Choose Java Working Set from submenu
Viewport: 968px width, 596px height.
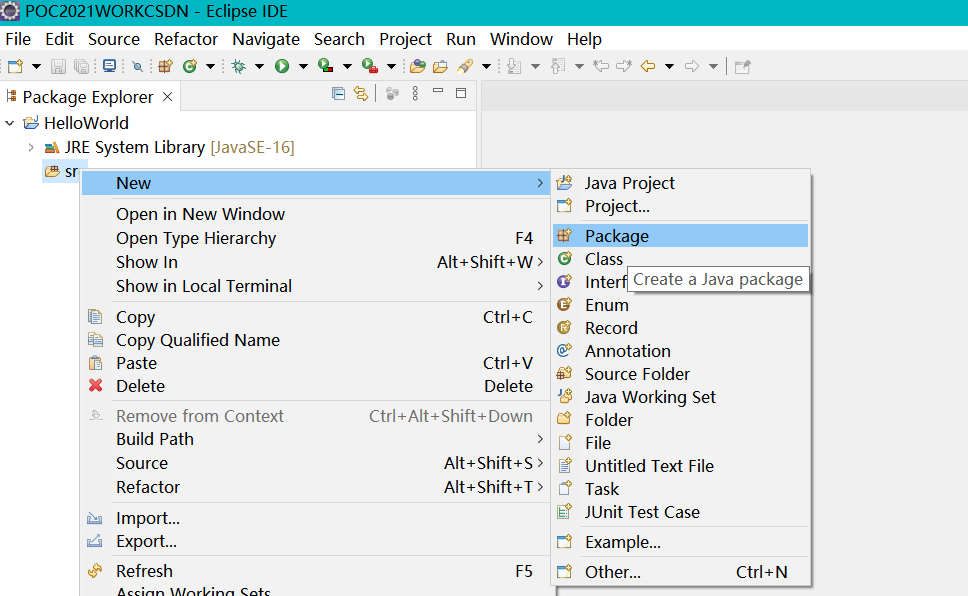[680, 397]
